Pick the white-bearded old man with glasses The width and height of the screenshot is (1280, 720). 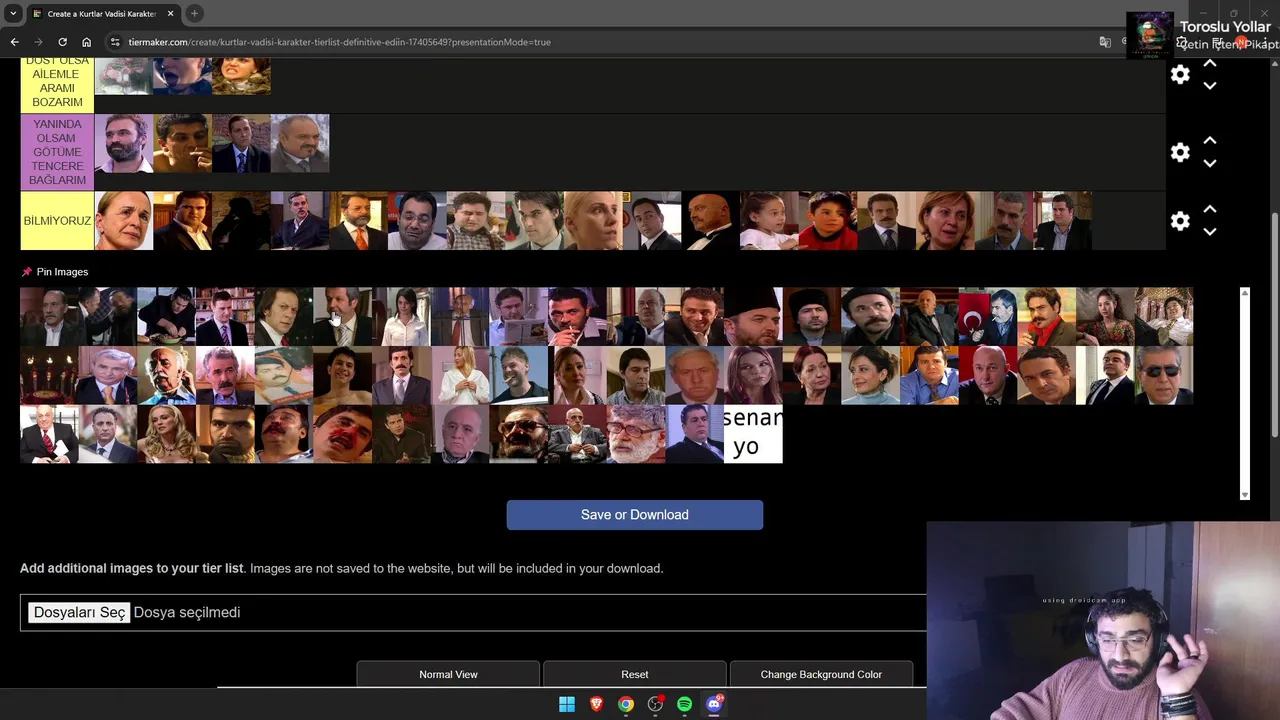click(x=635, y=434)
